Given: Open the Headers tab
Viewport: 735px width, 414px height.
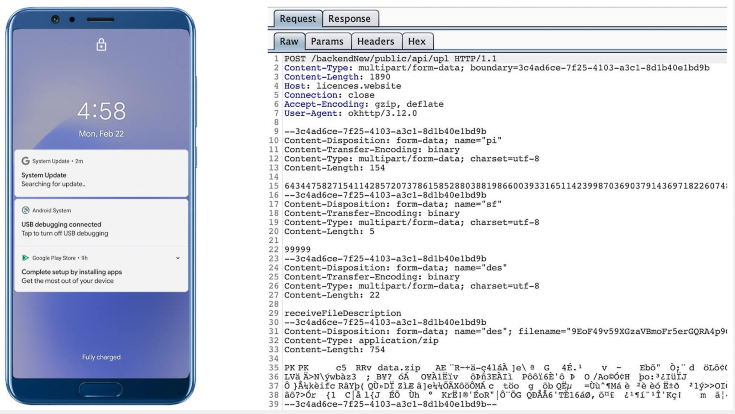Looking at the screenshot, I should tap(376, 41).
